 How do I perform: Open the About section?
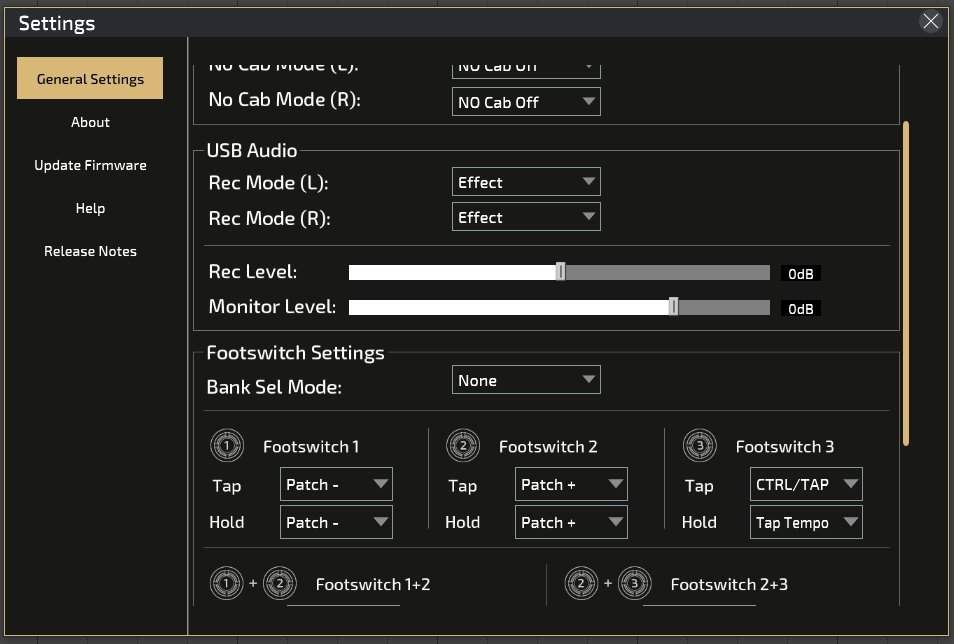pos(90,122)
